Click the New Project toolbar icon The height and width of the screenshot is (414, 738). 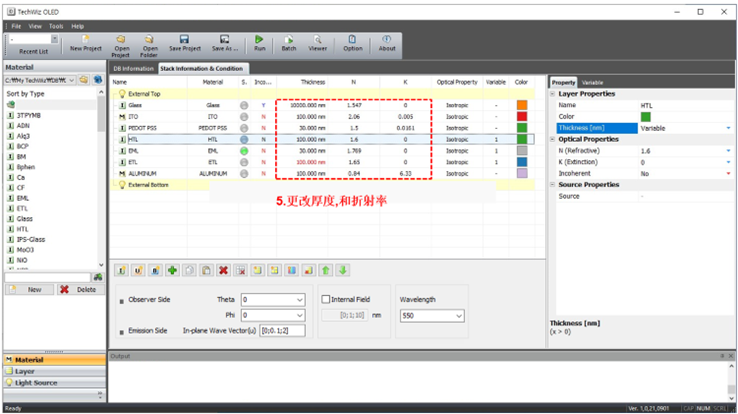point(86,40)
